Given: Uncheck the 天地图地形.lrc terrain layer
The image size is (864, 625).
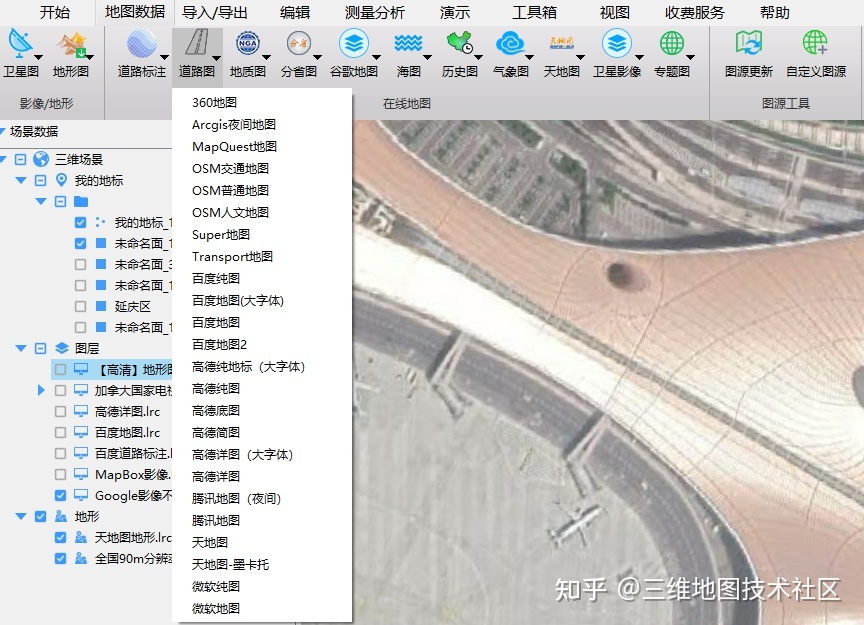Looking at the screenshot, I should point(60,537).
